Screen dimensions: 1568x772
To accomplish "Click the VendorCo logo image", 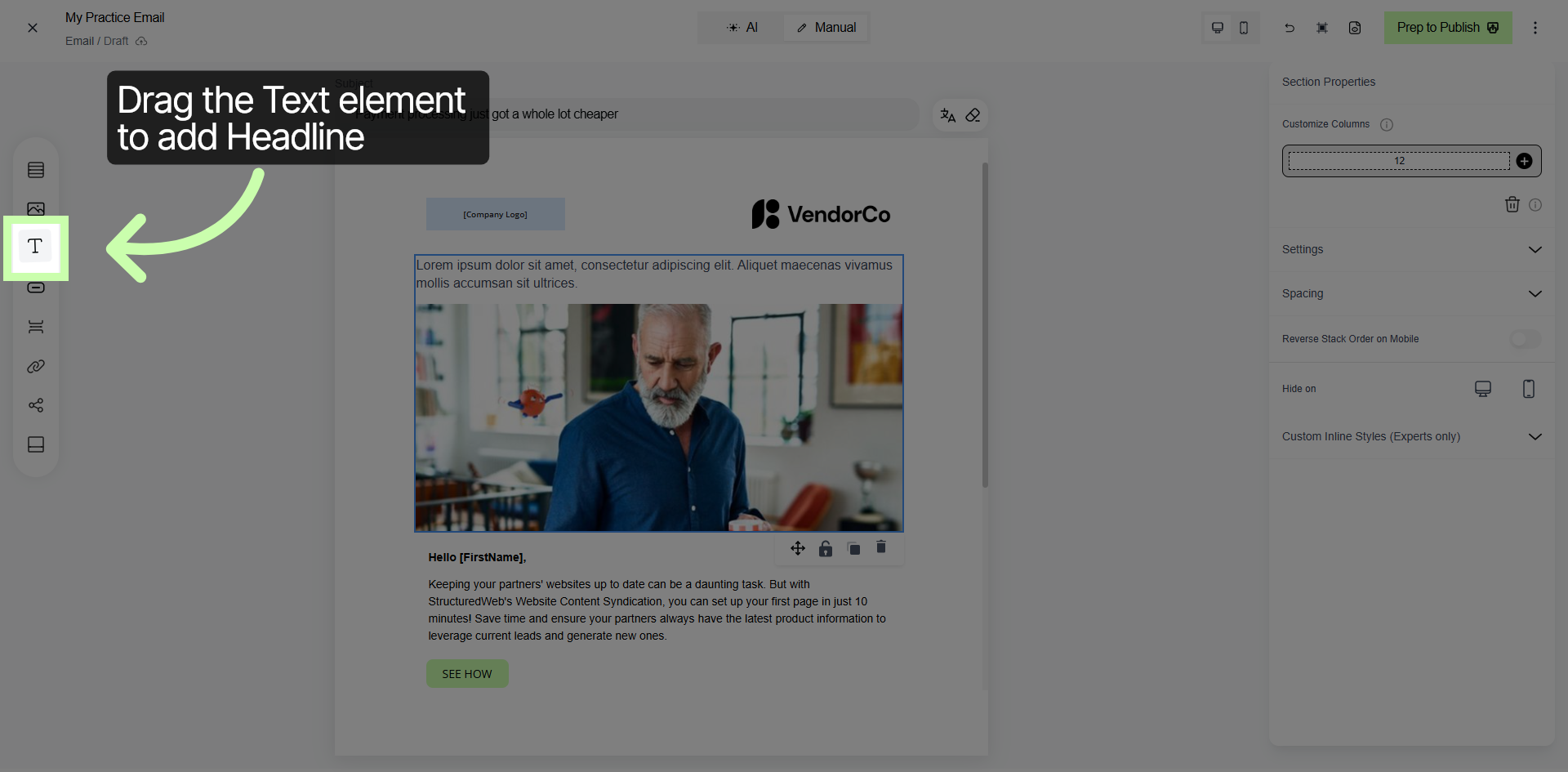I will 821,214.
